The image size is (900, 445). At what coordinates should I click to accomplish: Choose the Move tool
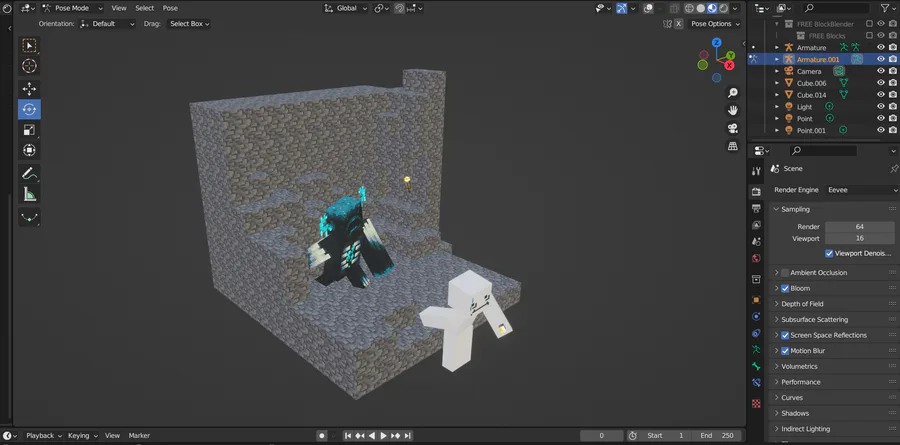point(29,88)
